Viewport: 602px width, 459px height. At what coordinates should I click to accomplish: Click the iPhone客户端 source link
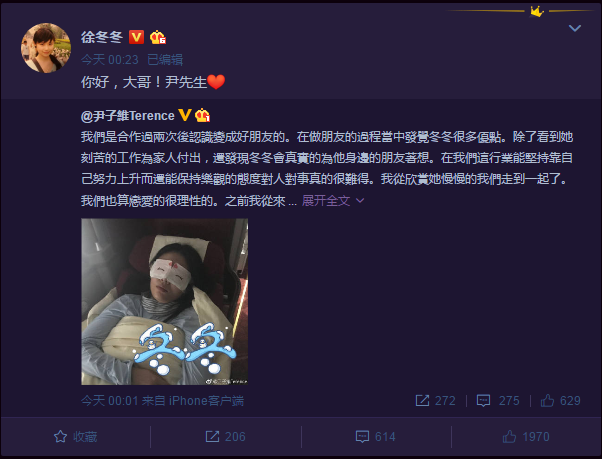click(207, 401)
